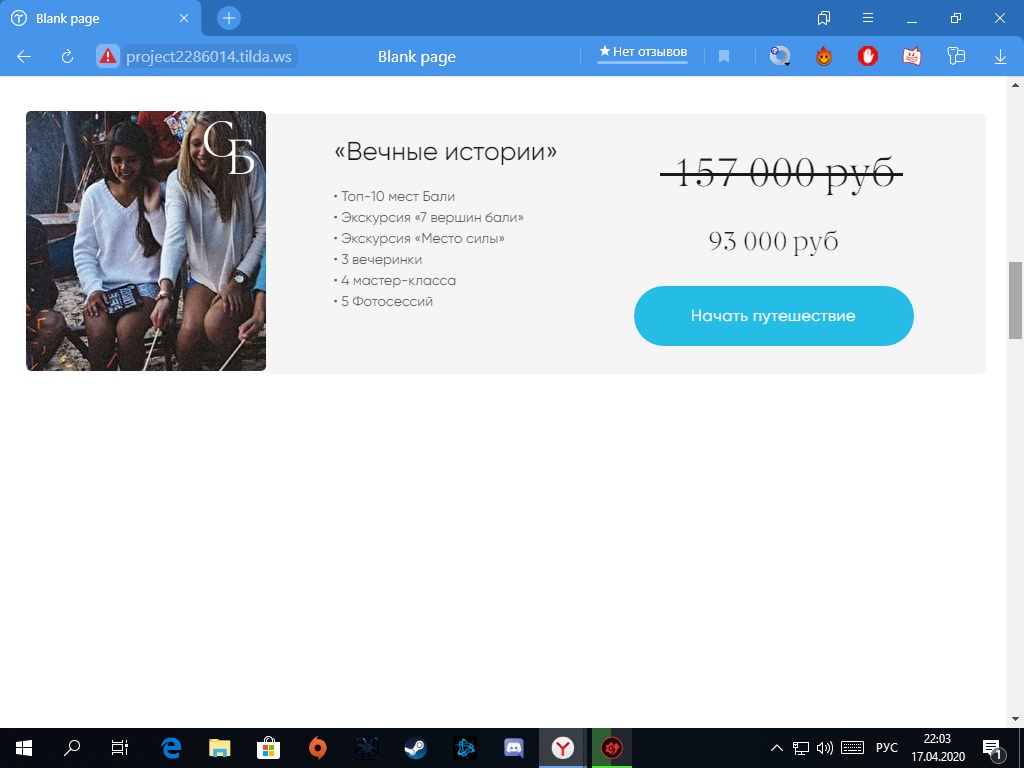Click the red cat face extension icon
1024x768 pixels.
pos(912,57)
